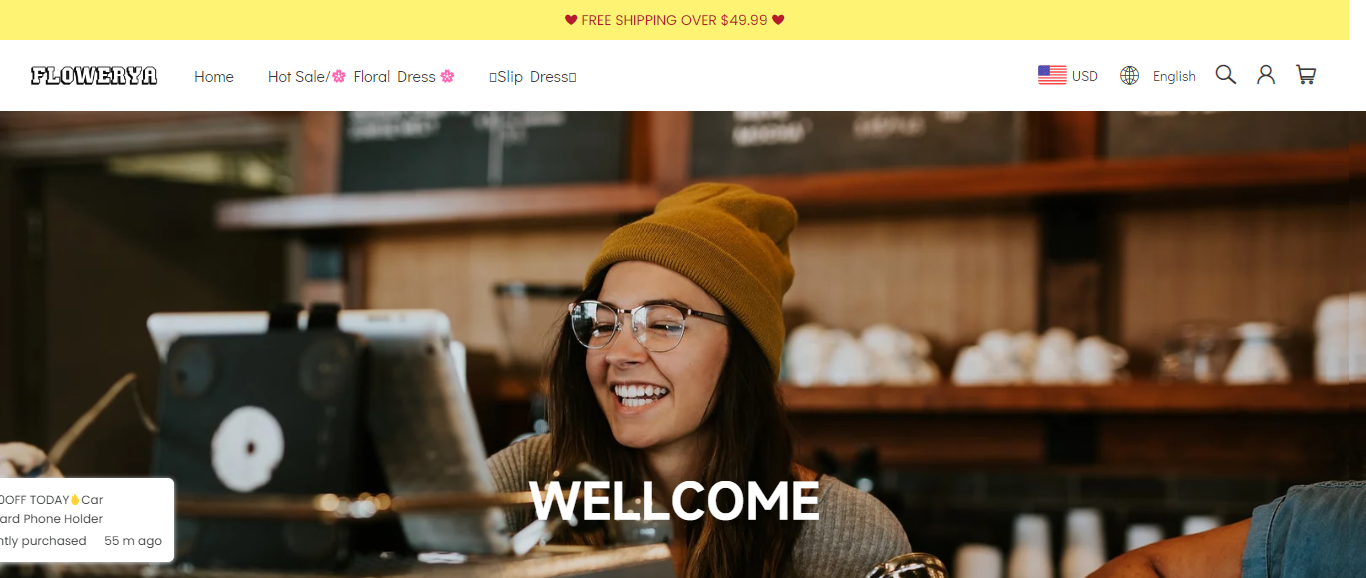Viewport: 1366px width, 578px height.
Task: Open the user account icon
Action: (x=1266, y=75)
